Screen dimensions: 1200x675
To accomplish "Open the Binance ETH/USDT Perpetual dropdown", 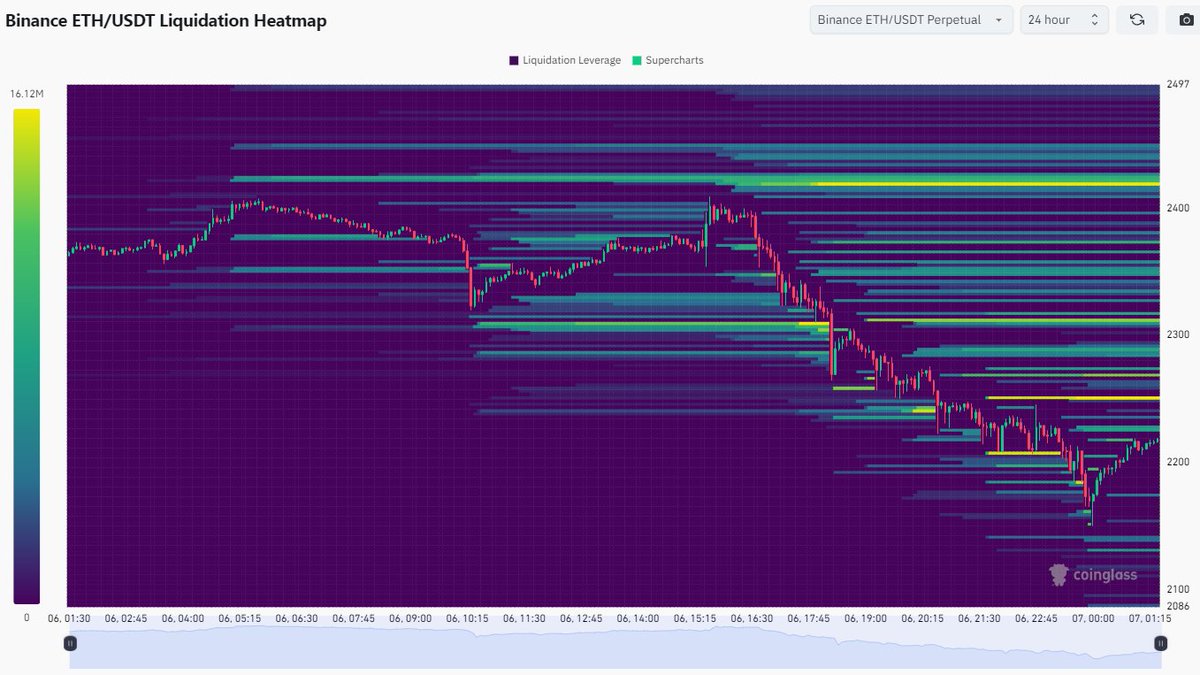I will (x=911, y=20).
